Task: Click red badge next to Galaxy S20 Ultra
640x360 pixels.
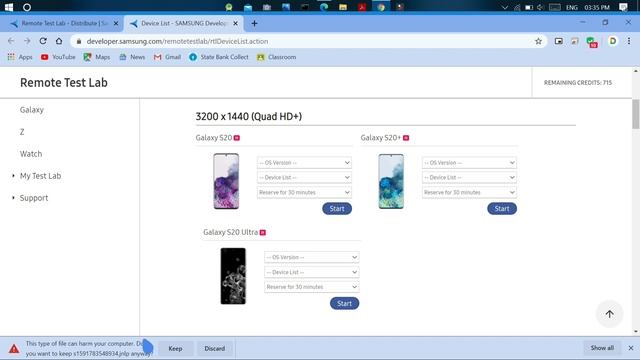Action: point(263,233)
